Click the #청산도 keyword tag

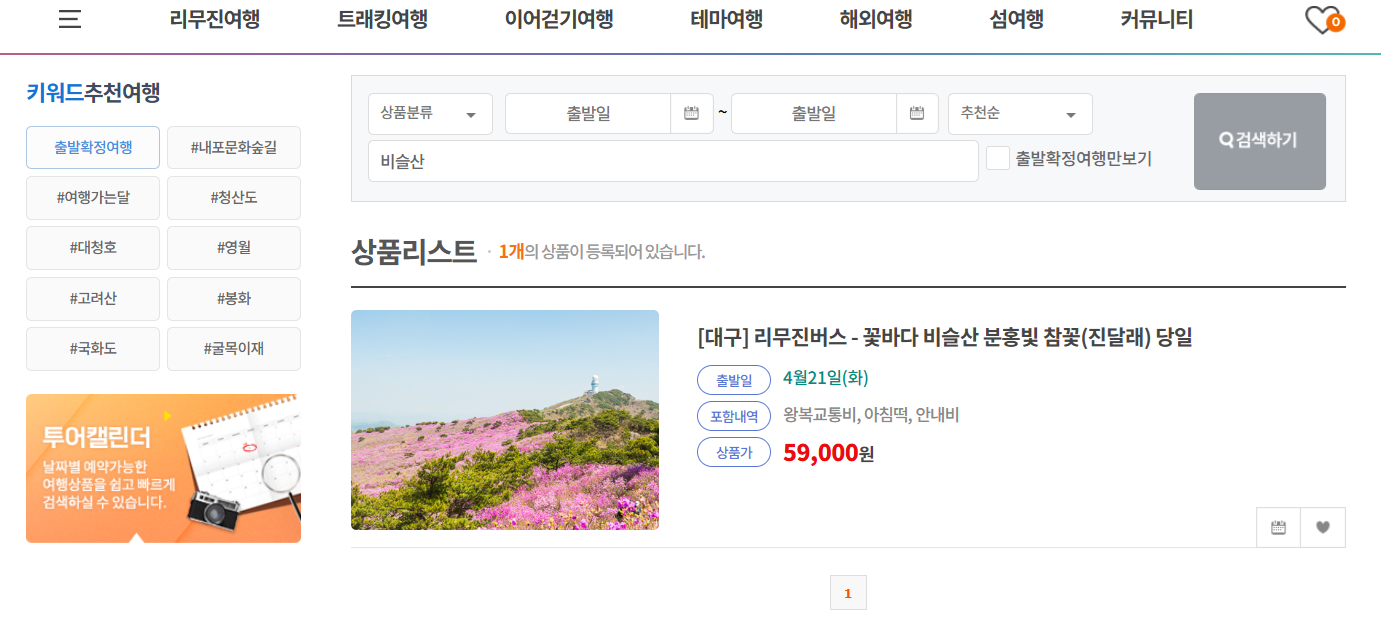click(233, 197)
